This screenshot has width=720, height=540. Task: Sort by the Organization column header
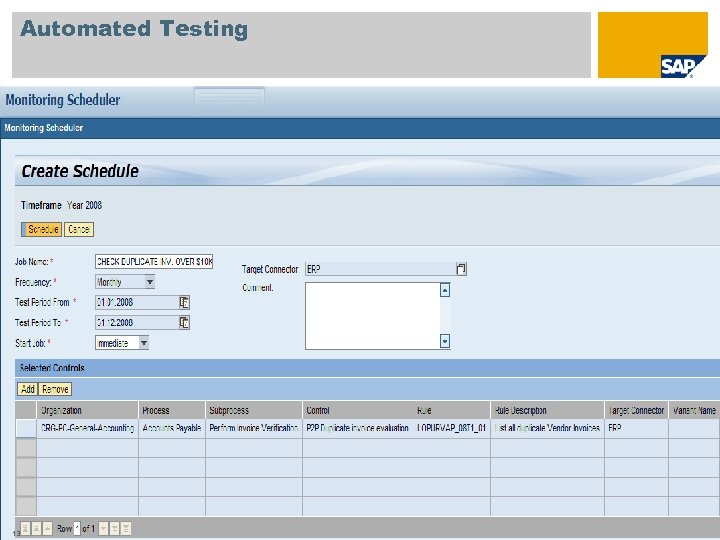click(x=87, y=410)
